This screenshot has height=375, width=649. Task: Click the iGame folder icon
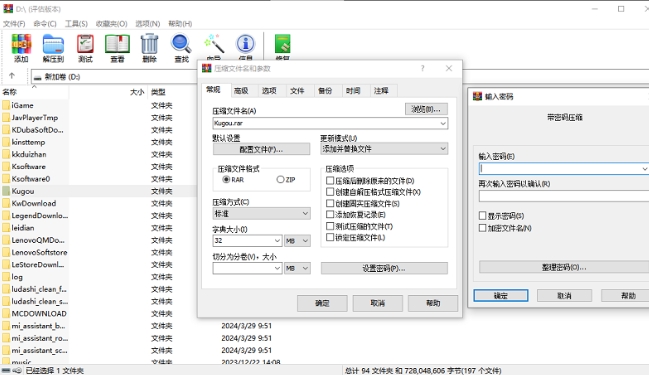click(x=6, y=105)
